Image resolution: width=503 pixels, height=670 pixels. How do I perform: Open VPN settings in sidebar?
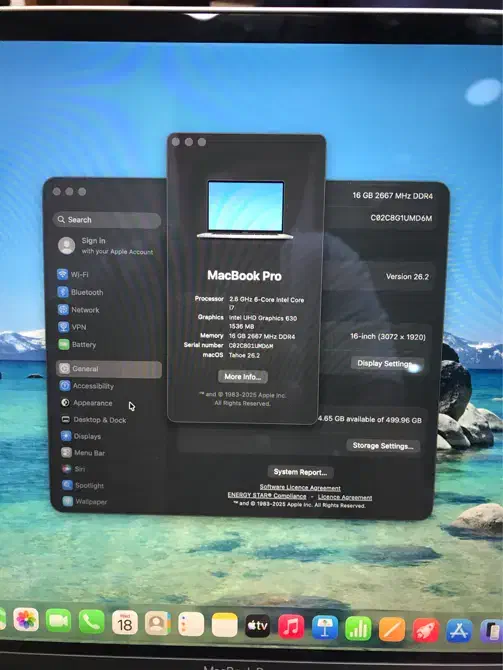(x=72, y=327)
